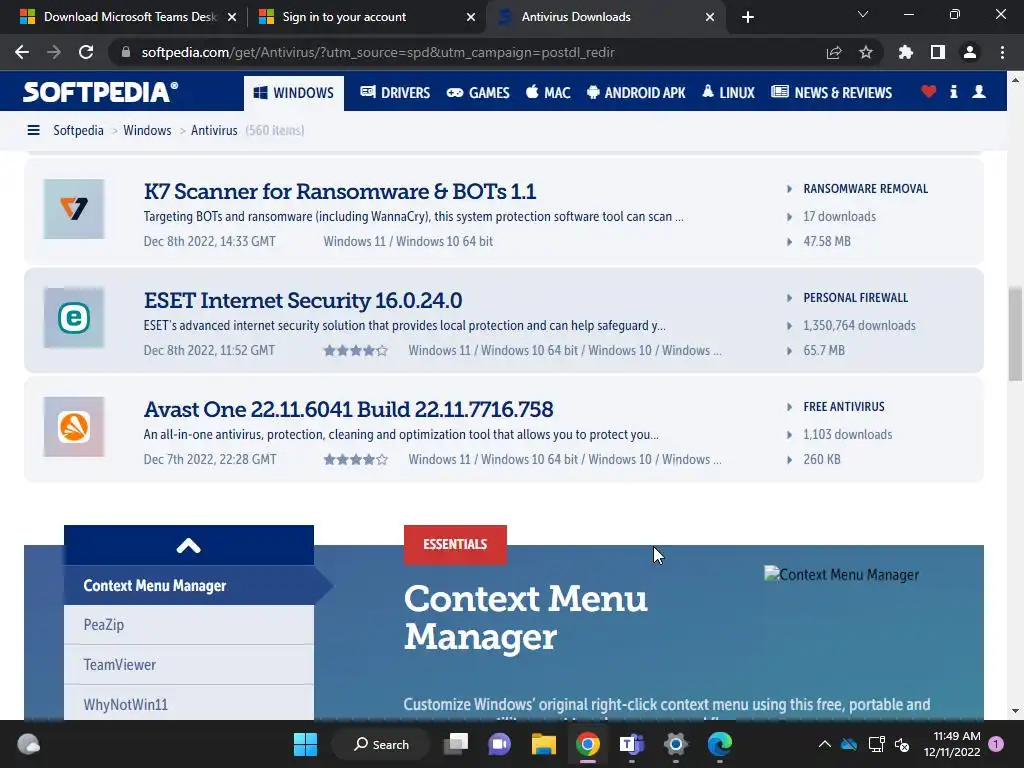Open taskbar Search box
The width and height of the screenshot is (1024, 768).
click(381, 744)
